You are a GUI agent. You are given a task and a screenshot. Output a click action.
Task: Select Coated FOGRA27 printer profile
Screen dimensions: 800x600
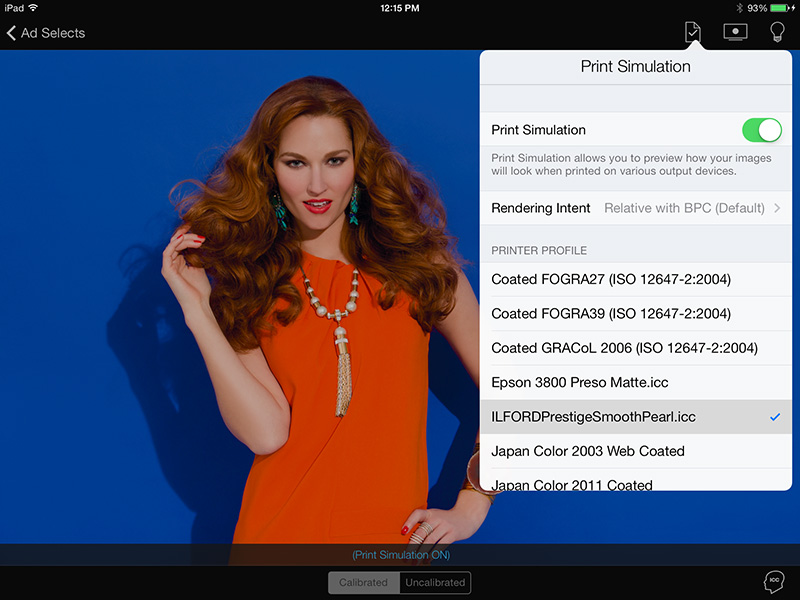(636, 280)
